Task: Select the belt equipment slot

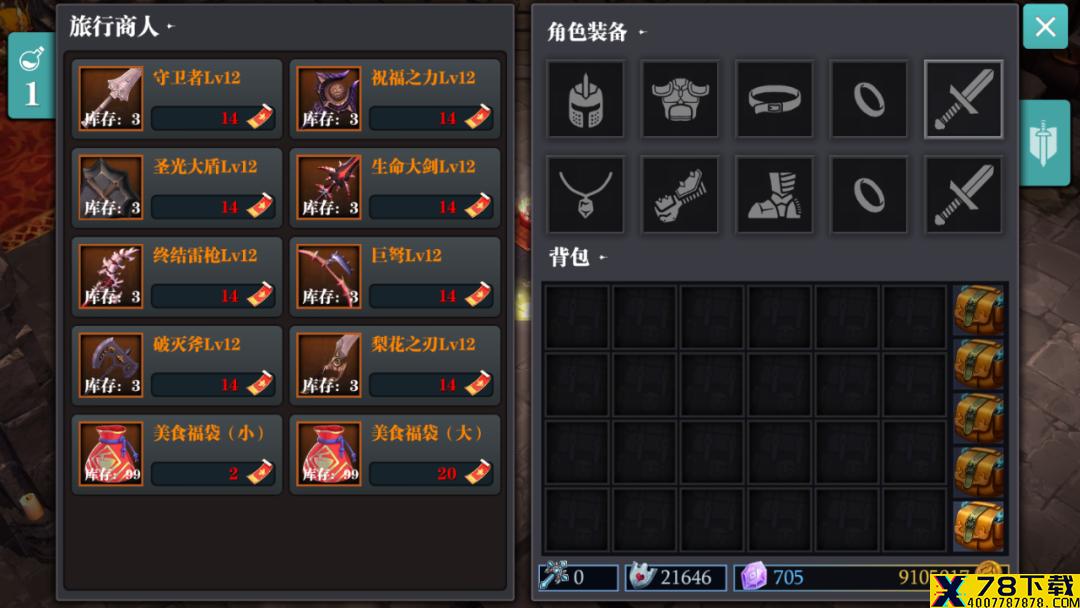Action: pos(774,99)
